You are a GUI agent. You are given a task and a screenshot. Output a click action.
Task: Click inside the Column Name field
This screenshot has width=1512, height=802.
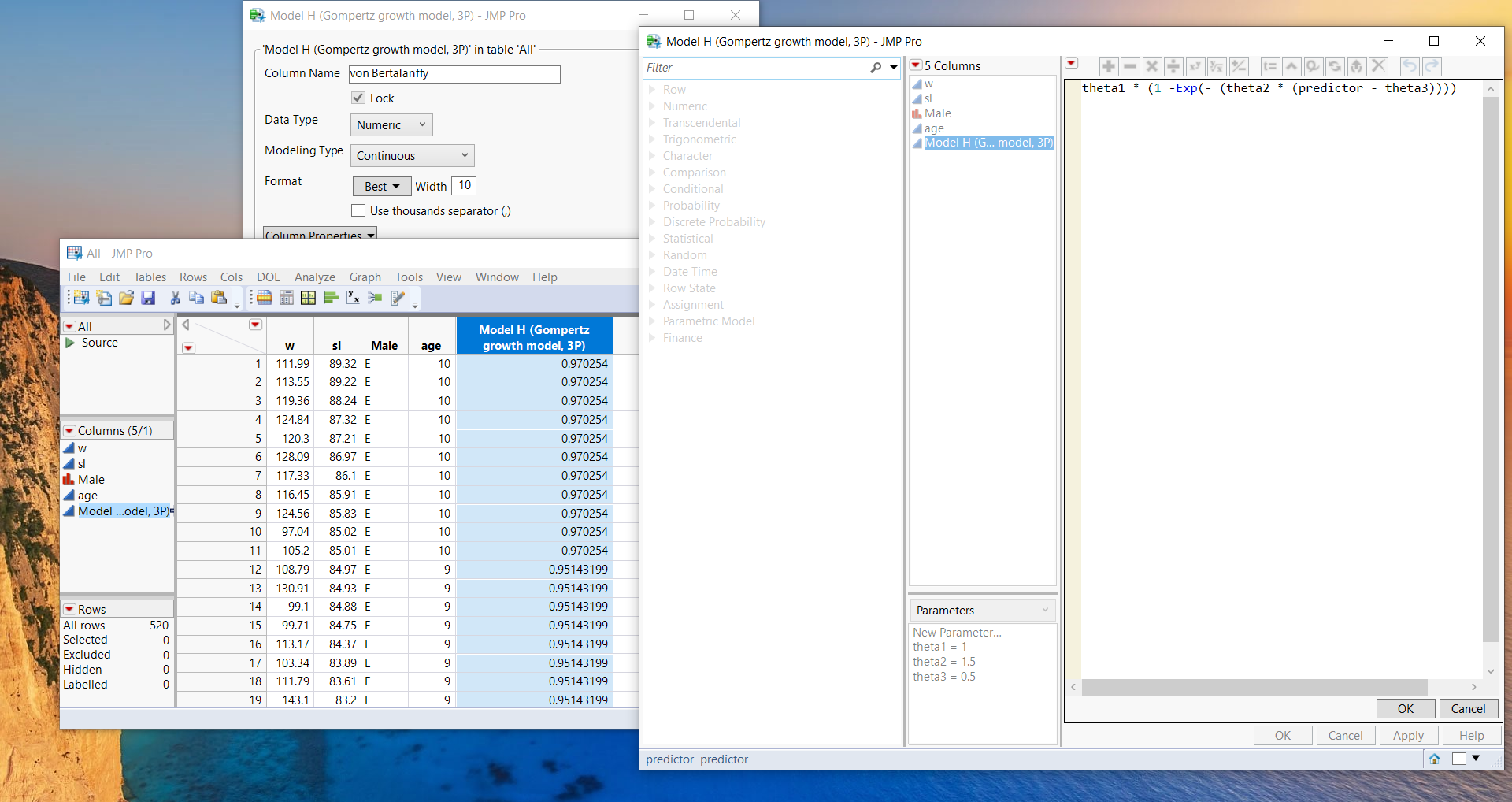click(x=454, y=73)
